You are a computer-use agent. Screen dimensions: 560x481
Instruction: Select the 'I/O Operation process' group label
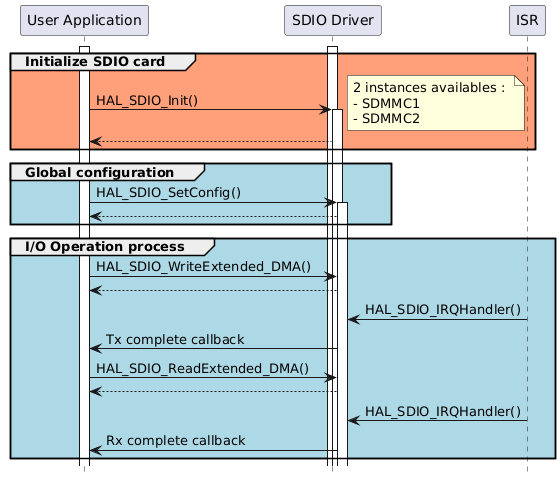pos(105,247)
